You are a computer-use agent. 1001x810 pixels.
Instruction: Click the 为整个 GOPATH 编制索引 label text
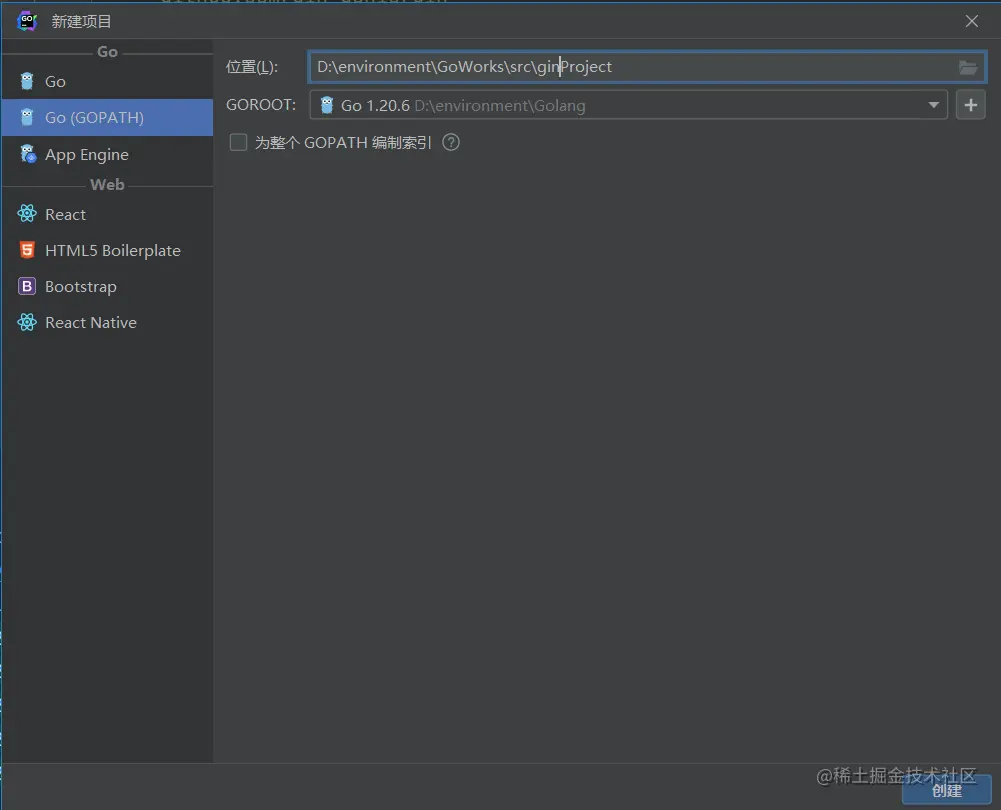coord(343,142)
